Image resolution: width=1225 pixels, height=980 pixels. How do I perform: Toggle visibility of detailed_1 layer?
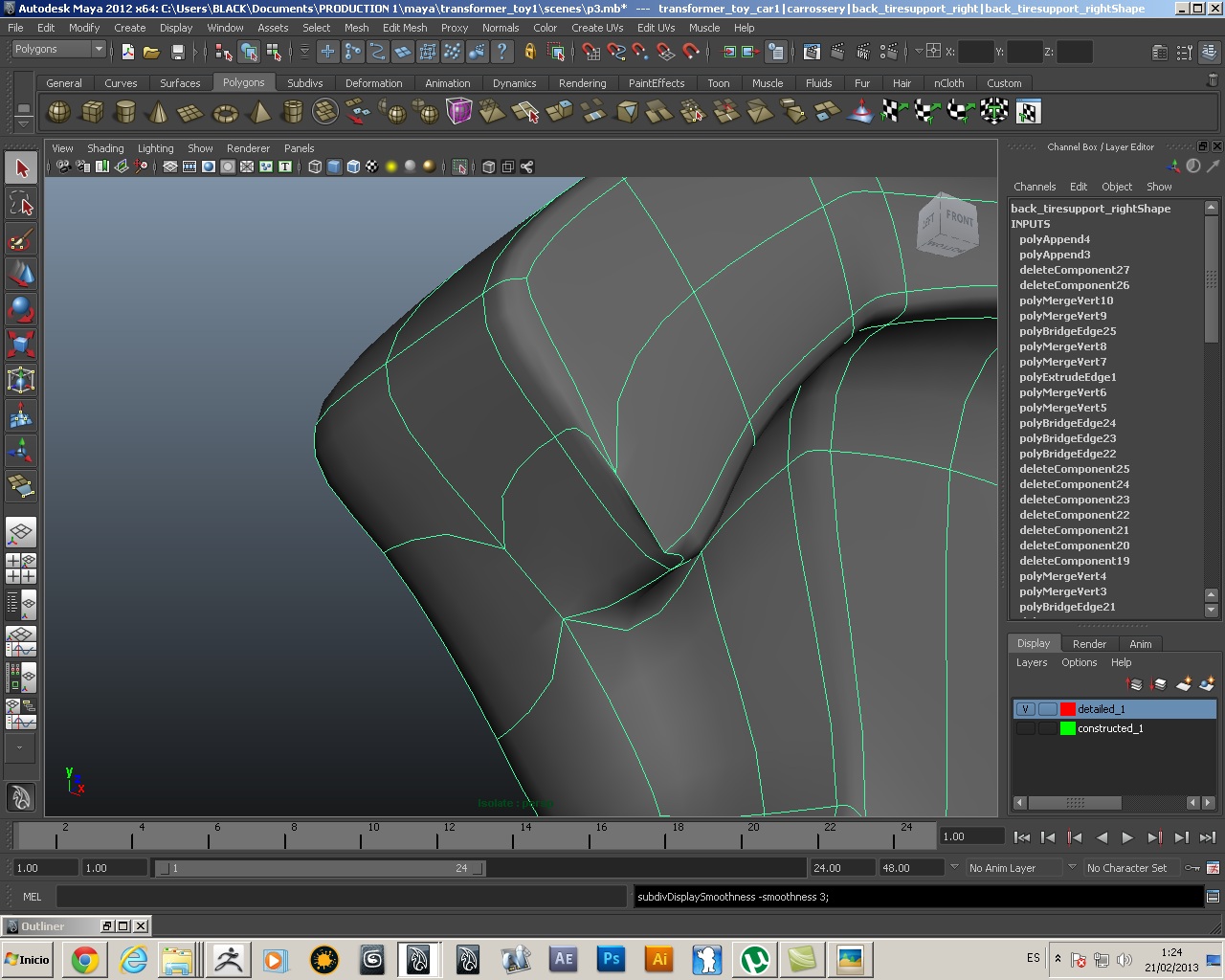(1025, 709)
